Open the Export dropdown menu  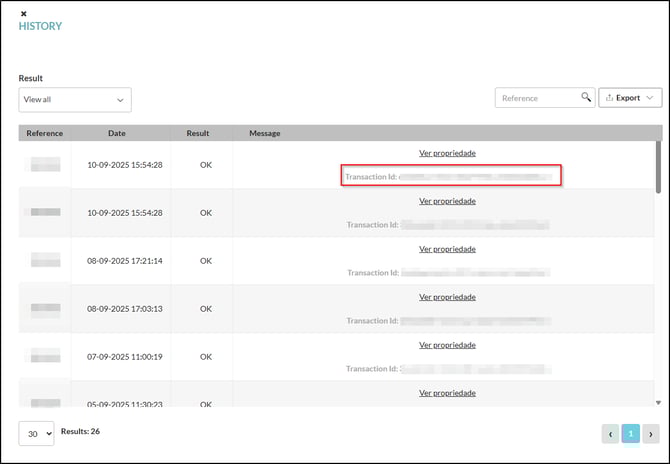click(x=630, y=98)
